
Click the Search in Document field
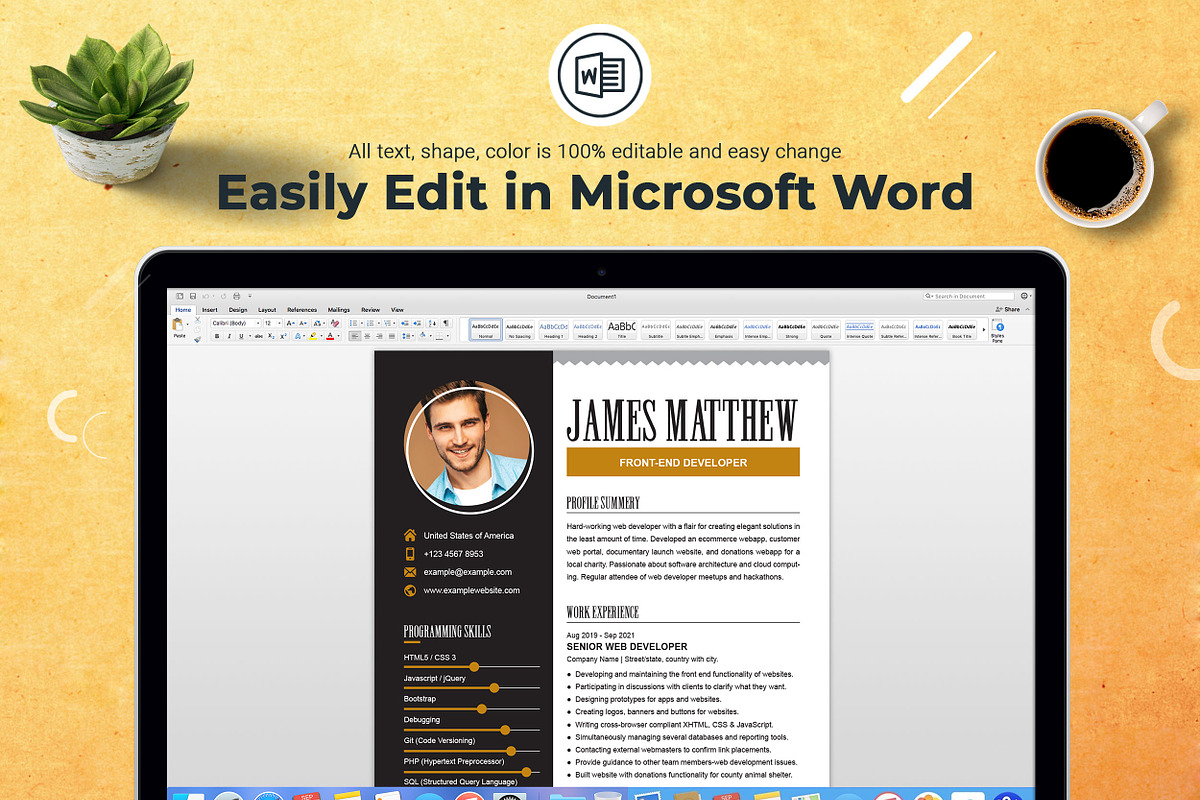tap(969, 296)
